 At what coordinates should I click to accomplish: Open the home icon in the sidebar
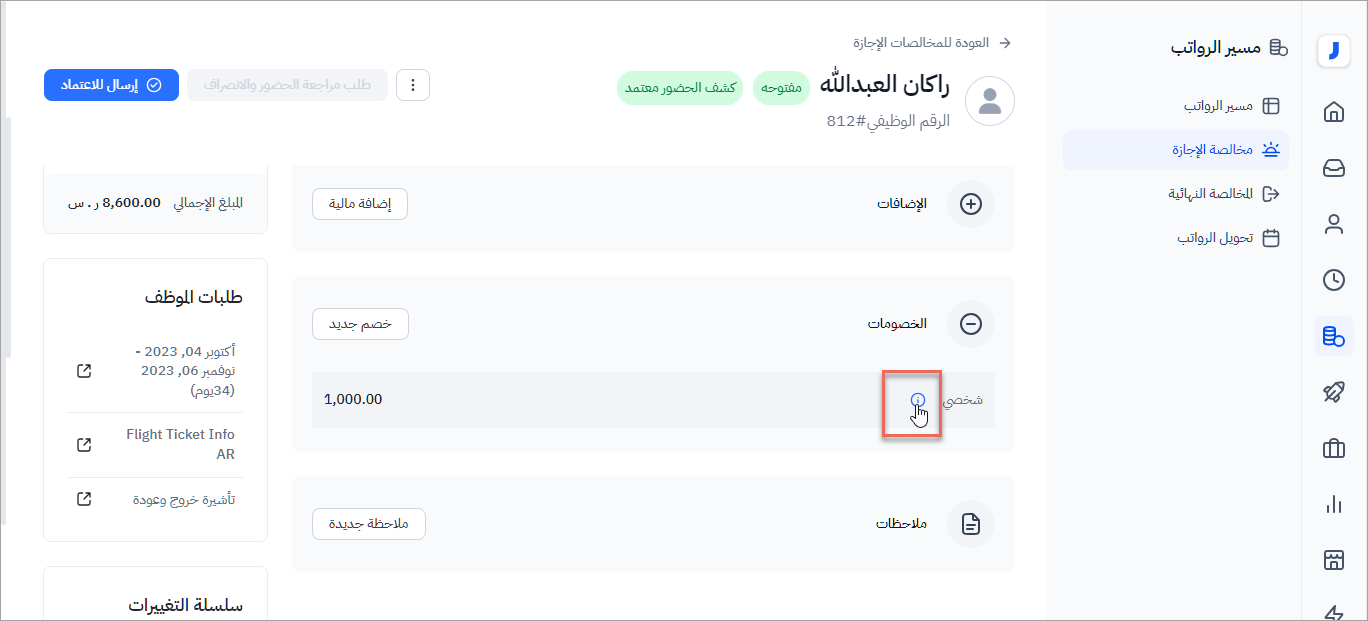click(x=1333, y=112)
